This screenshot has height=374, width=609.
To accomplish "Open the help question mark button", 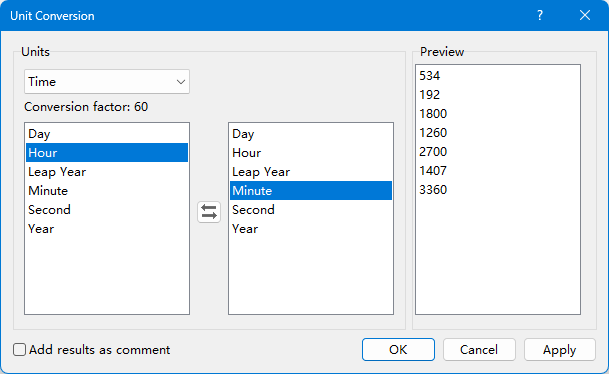I will (x=540, y=16).
